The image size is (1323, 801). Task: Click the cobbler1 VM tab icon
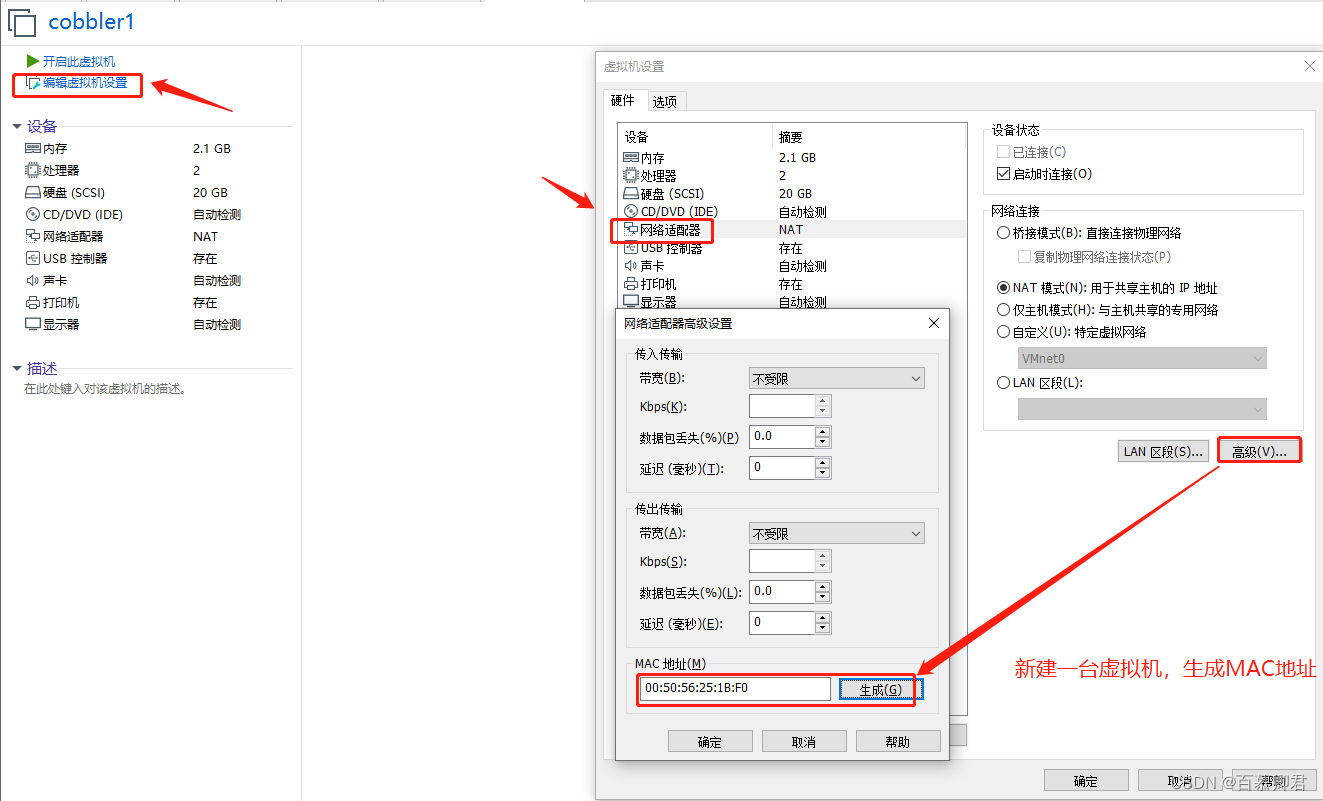(22, 22)
